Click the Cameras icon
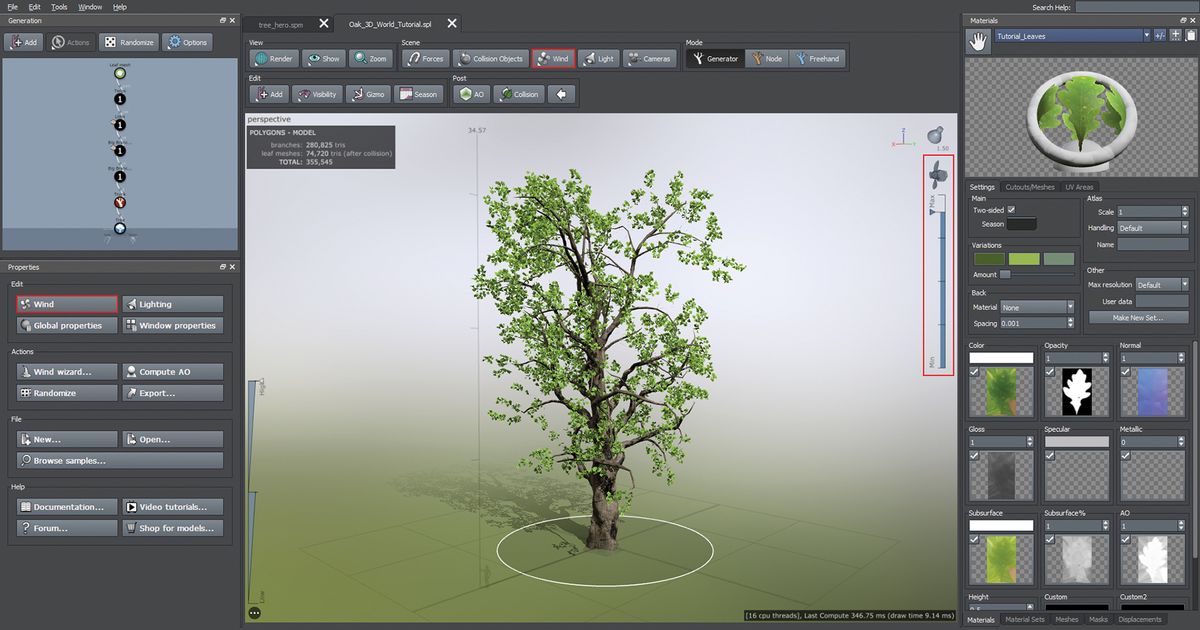Image resolution: width=1200 pixels, height=630 pixels. [650, 58]
